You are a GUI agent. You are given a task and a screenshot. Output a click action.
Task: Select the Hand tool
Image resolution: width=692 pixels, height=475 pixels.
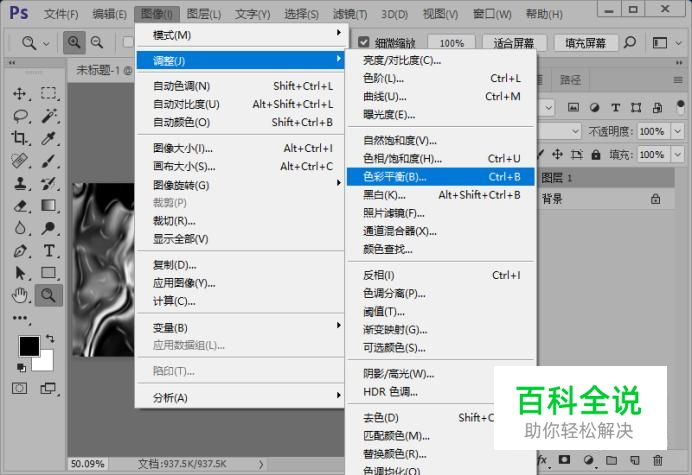click(x=20, y=295)
